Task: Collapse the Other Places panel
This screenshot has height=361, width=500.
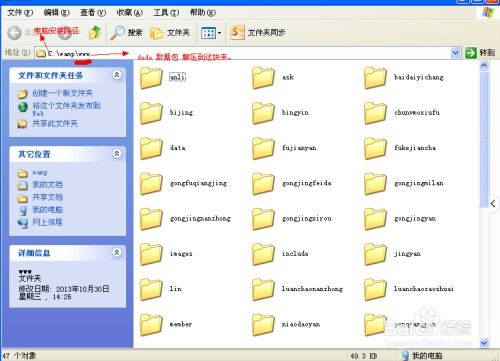Action: coord(117,154)
